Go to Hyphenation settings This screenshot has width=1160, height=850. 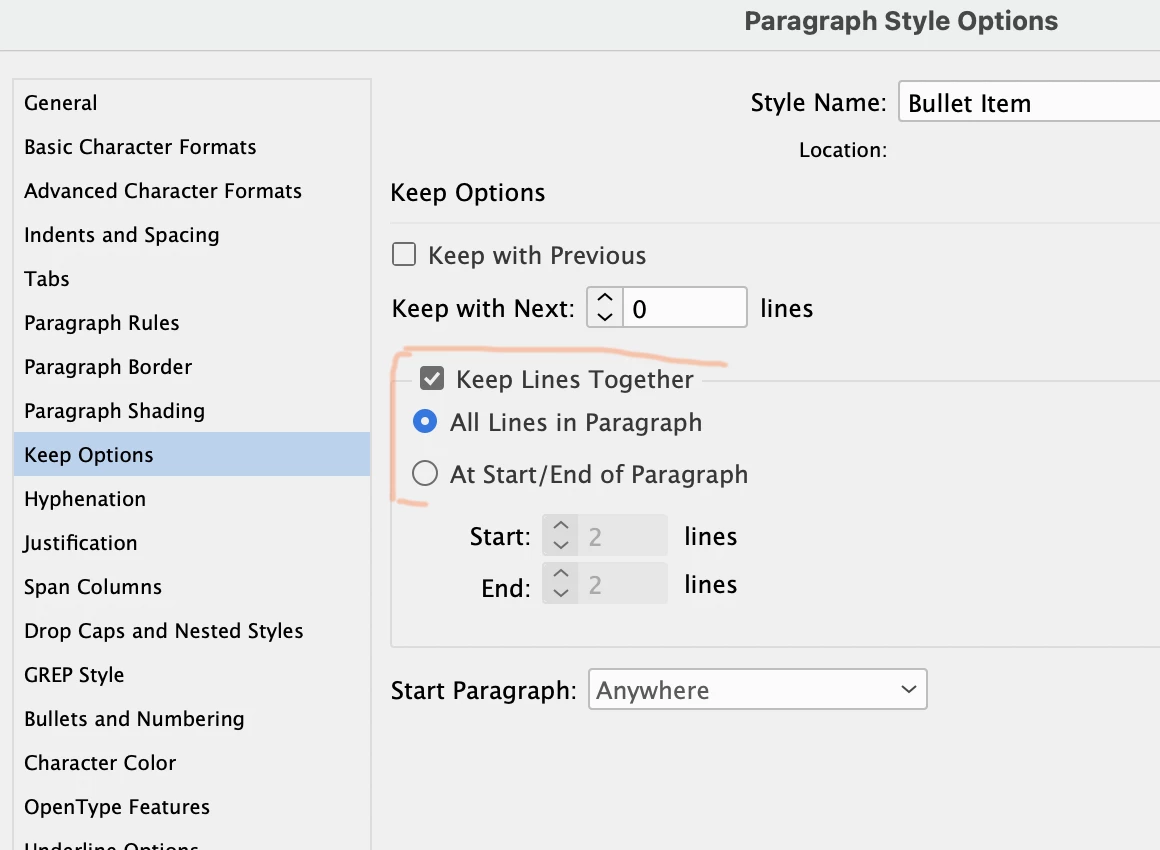point(85,499)
